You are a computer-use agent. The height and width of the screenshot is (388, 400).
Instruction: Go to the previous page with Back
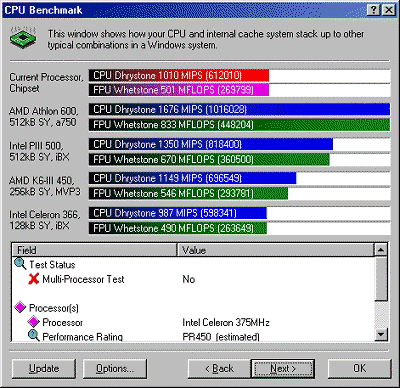click(219, 369)
